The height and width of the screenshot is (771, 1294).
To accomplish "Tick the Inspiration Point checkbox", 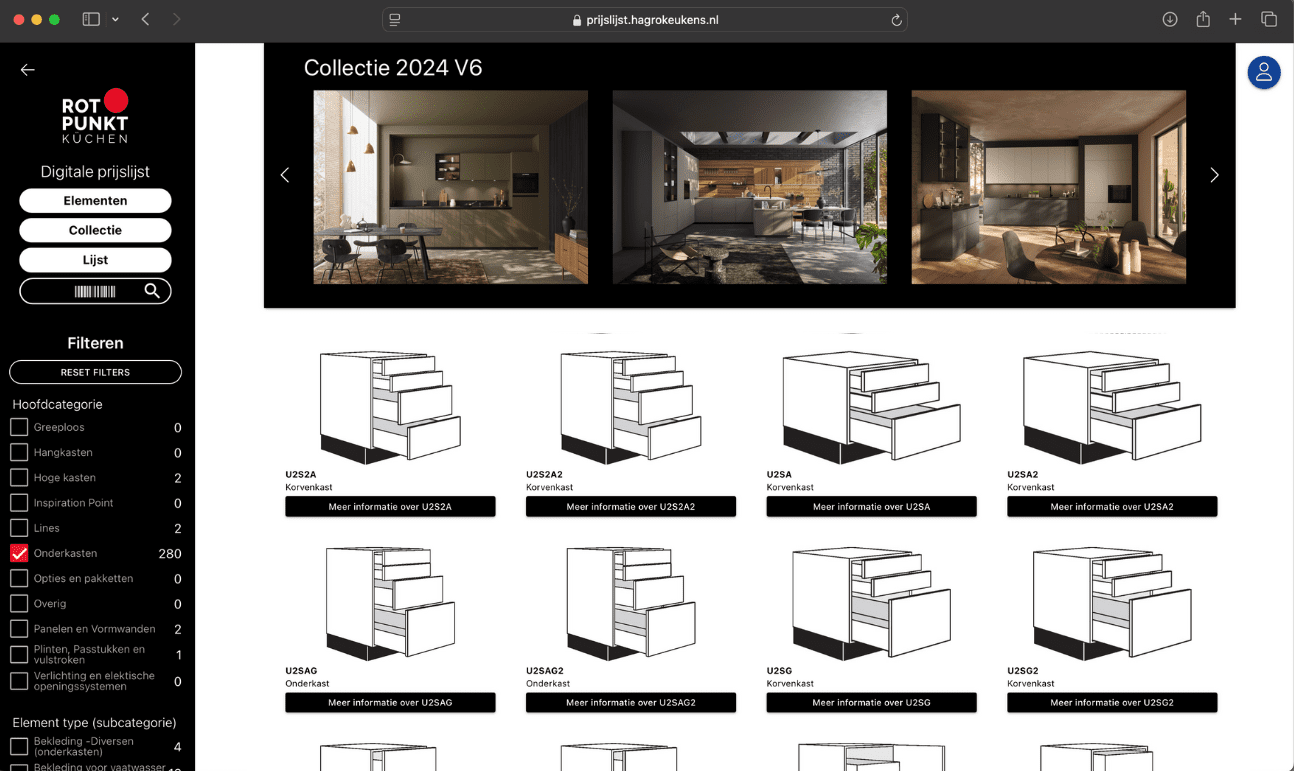I will click(19, 502).
